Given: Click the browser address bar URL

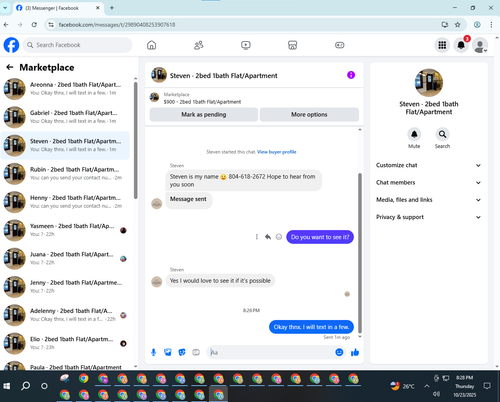Looking at the screenshot, I should pyautogui.click(x=117, y=25).
